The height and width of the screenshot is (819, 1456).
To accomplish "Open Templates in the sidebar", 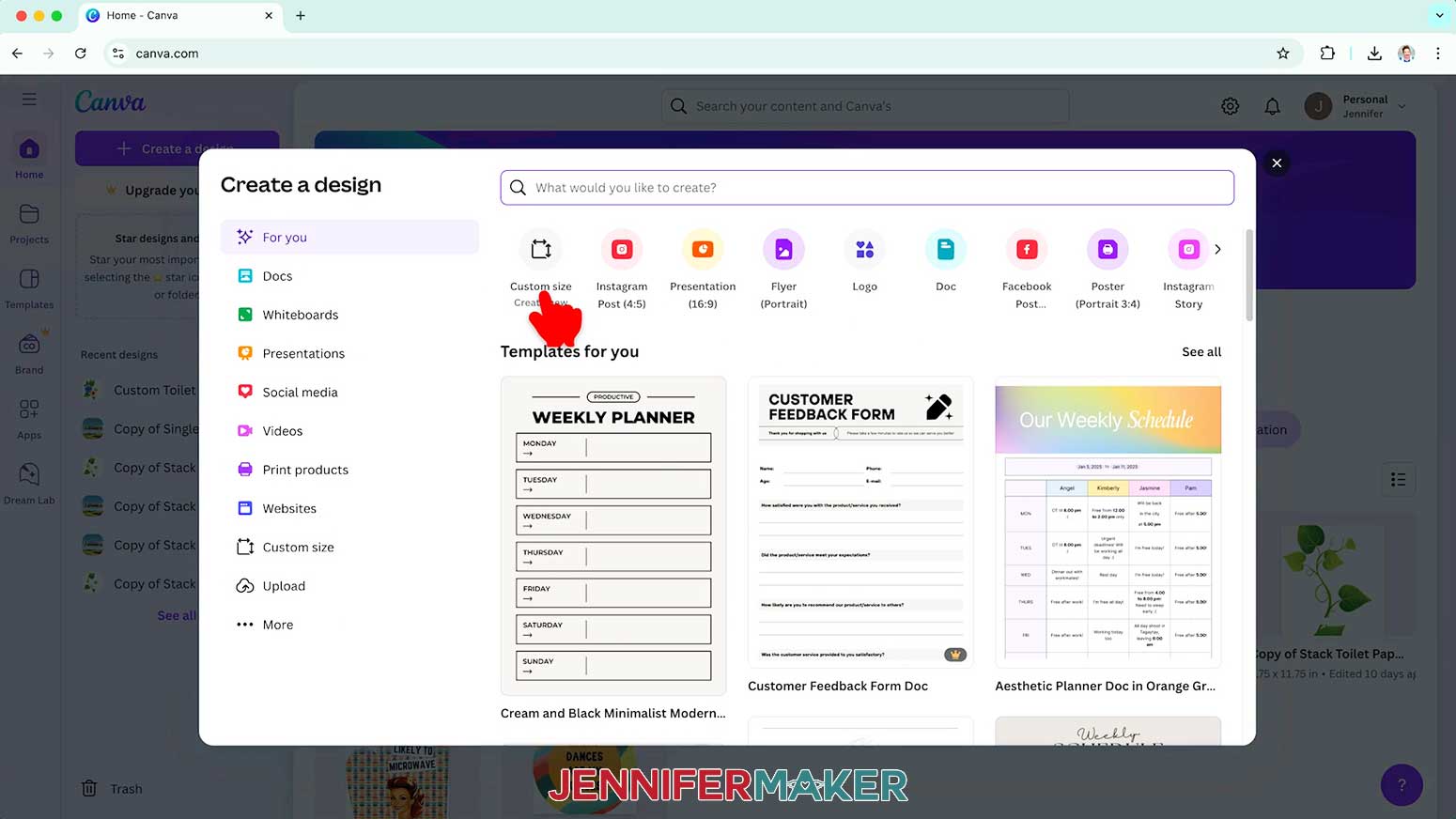I will 29,288.
